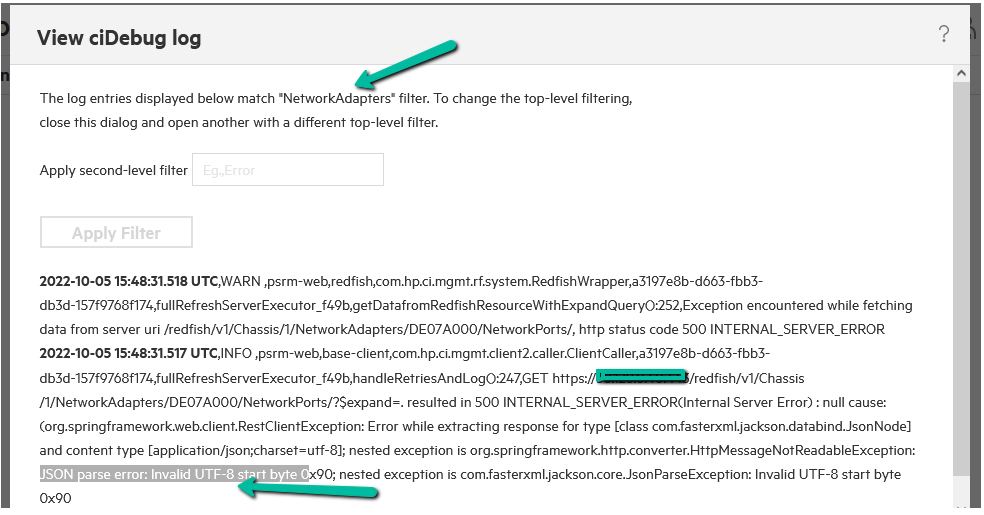Click the green arrow pointing at NetworkAdapters

[408, 63]
